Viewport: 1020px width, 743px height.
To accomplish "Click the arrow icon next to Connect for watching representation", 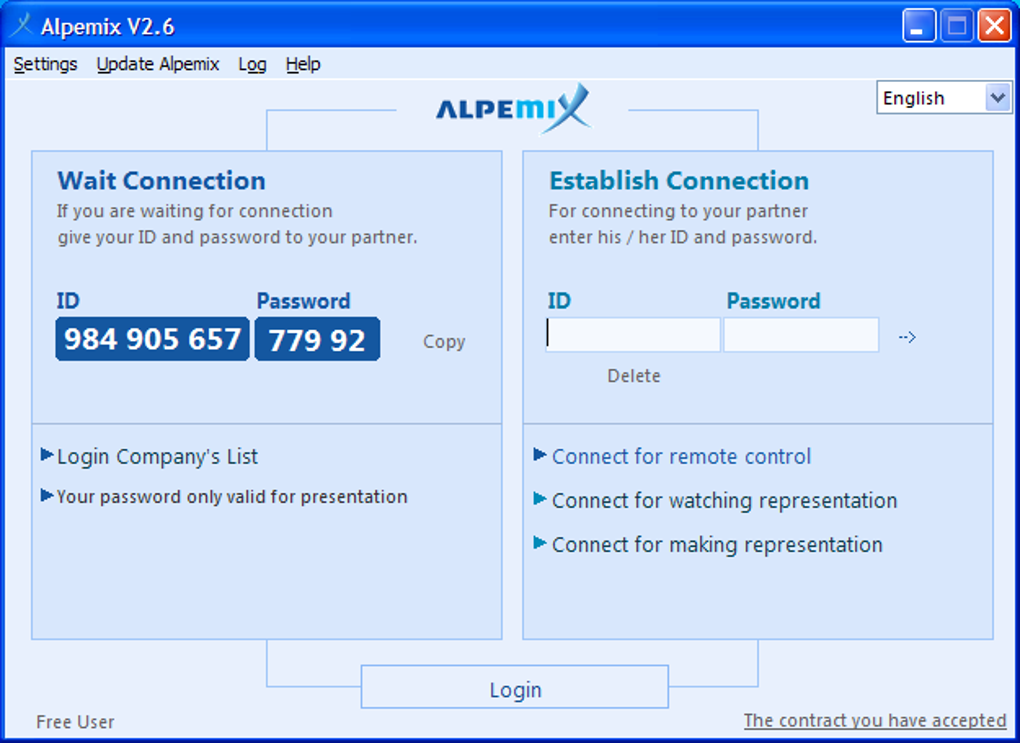I will tap(541, 501).
